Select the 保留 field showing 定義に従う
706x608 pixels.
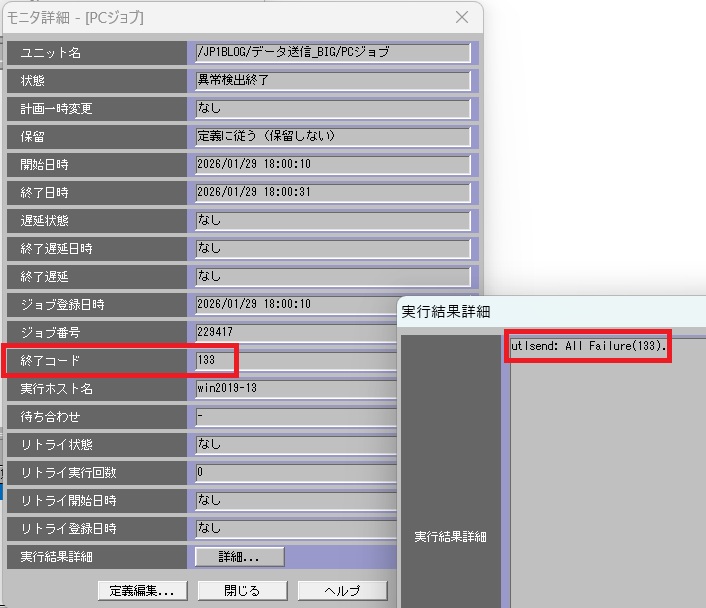(x=332, y=136)
